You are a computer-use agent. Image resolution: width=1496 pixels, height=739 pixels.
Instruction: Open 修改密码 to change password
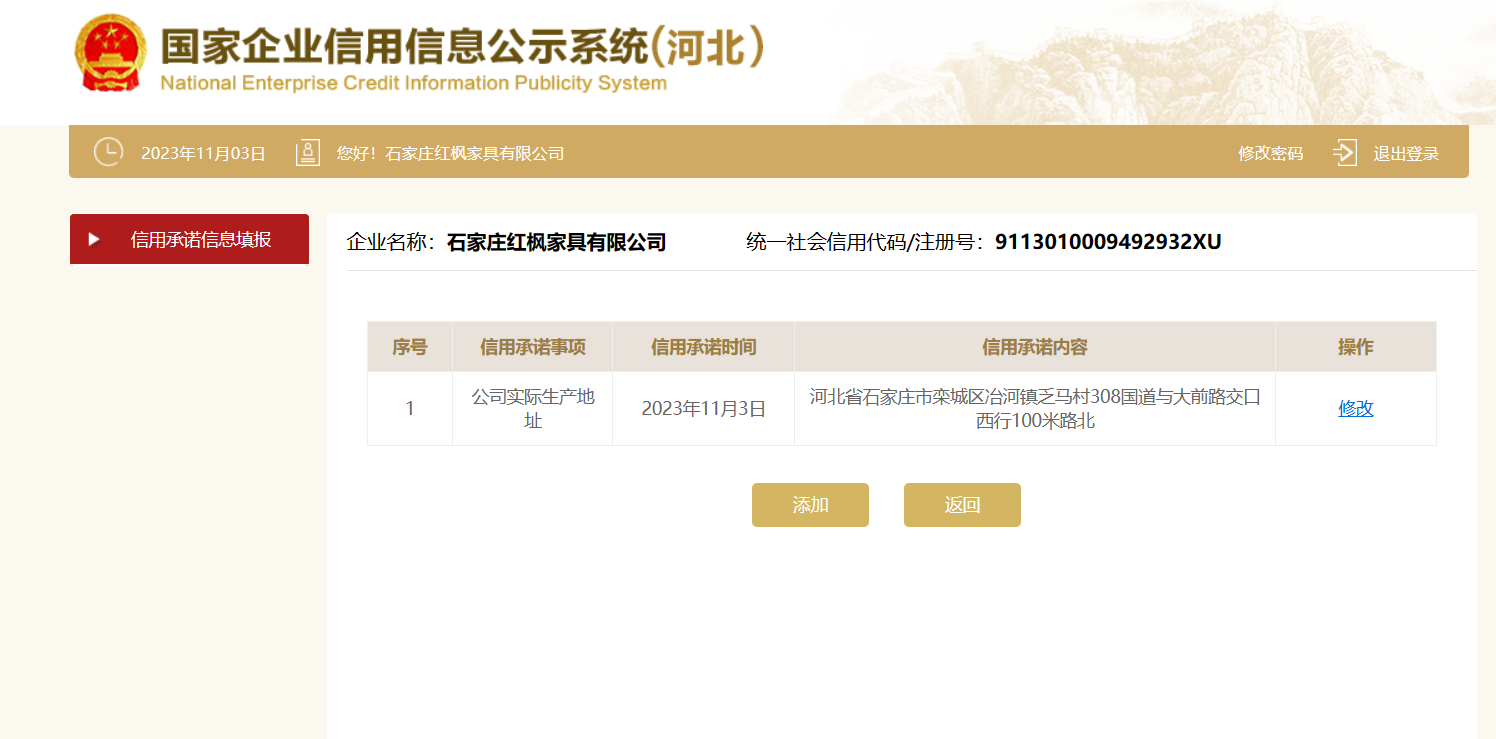1270,153
